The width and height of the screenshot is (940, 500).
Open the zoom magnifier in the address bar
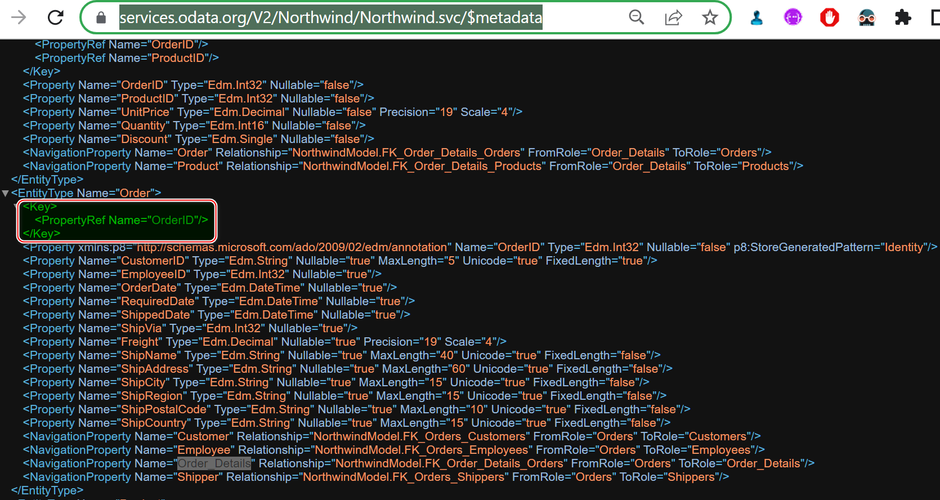pos(636,17)
